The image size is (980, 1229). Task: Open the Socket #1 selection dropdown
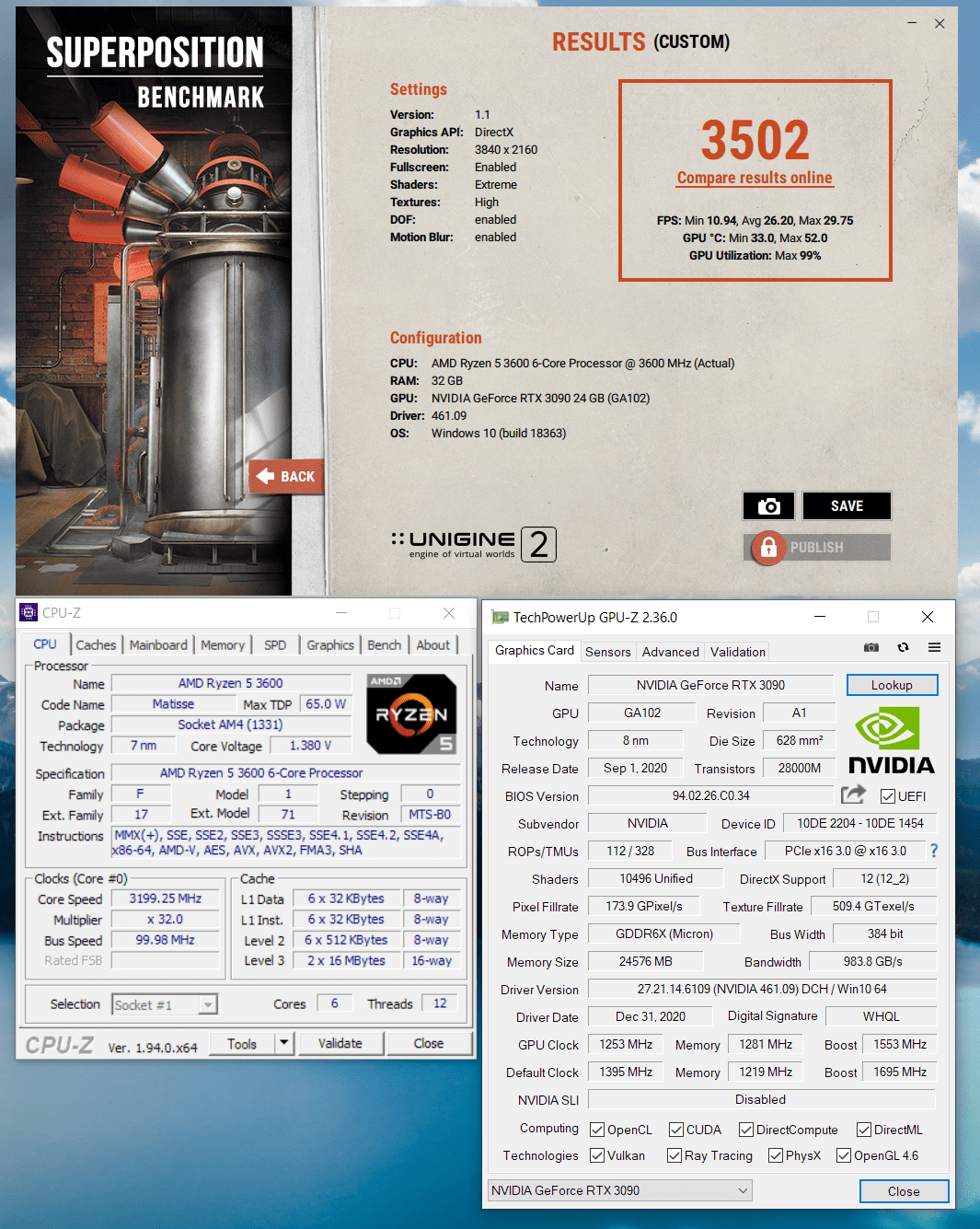(x=165, y=1004)
